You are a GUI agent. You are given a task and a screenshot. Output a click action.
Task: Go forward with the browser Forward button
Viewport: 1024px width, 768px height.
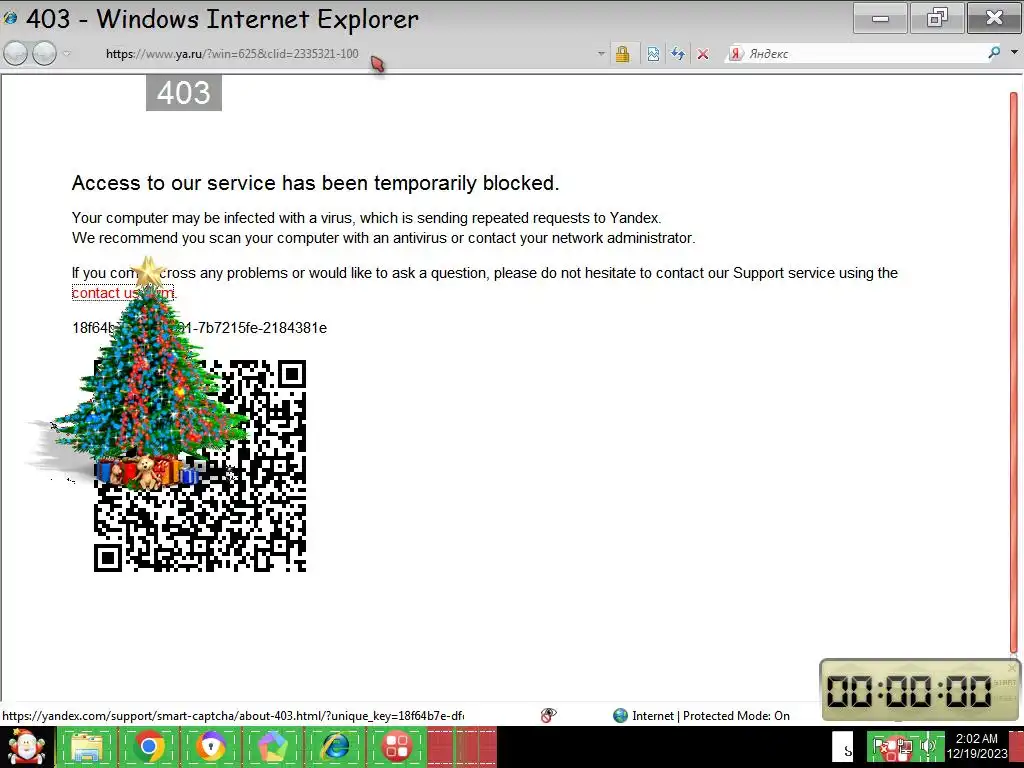[x=44, y=54]
